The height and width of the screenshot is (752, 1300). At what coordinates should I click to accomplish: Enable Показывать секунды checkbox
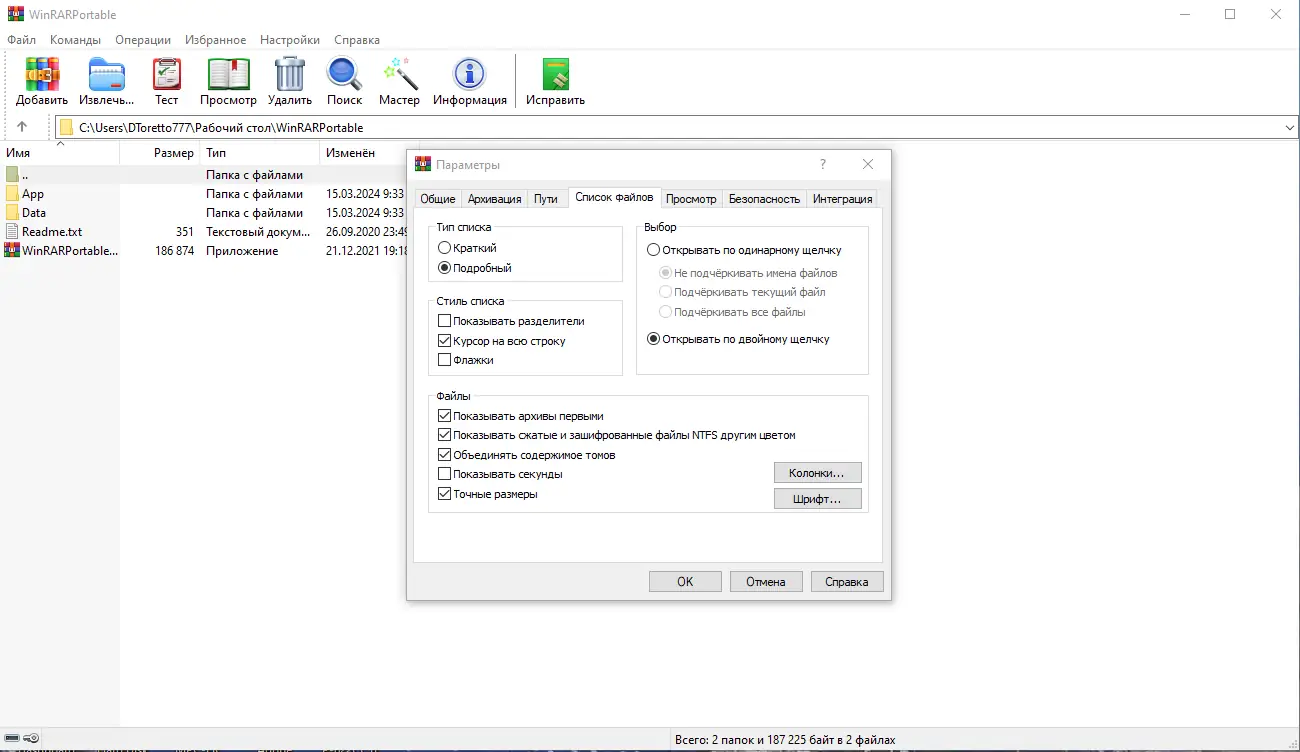(445, 474)
